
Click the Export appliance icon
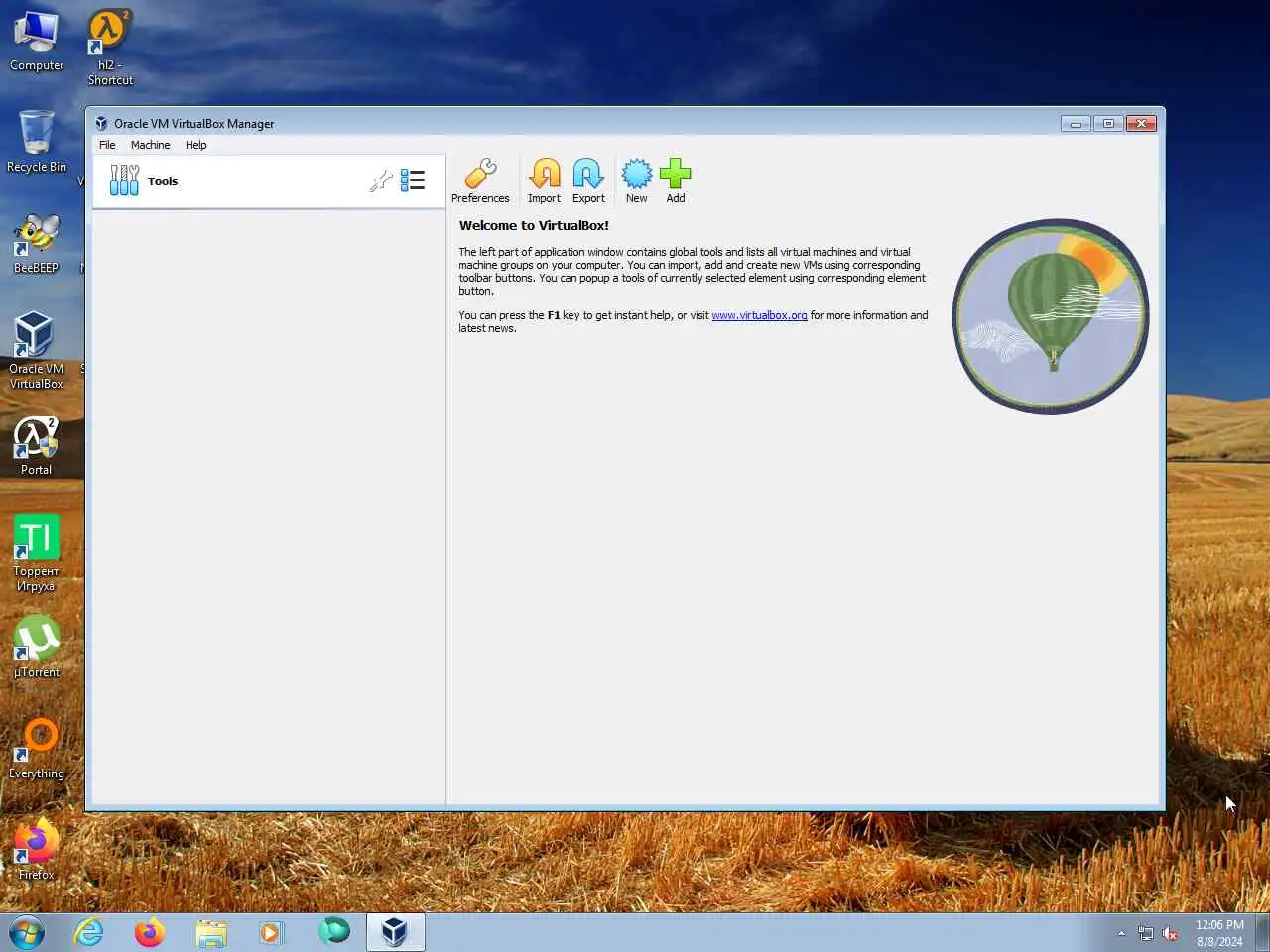pos(588,180)
